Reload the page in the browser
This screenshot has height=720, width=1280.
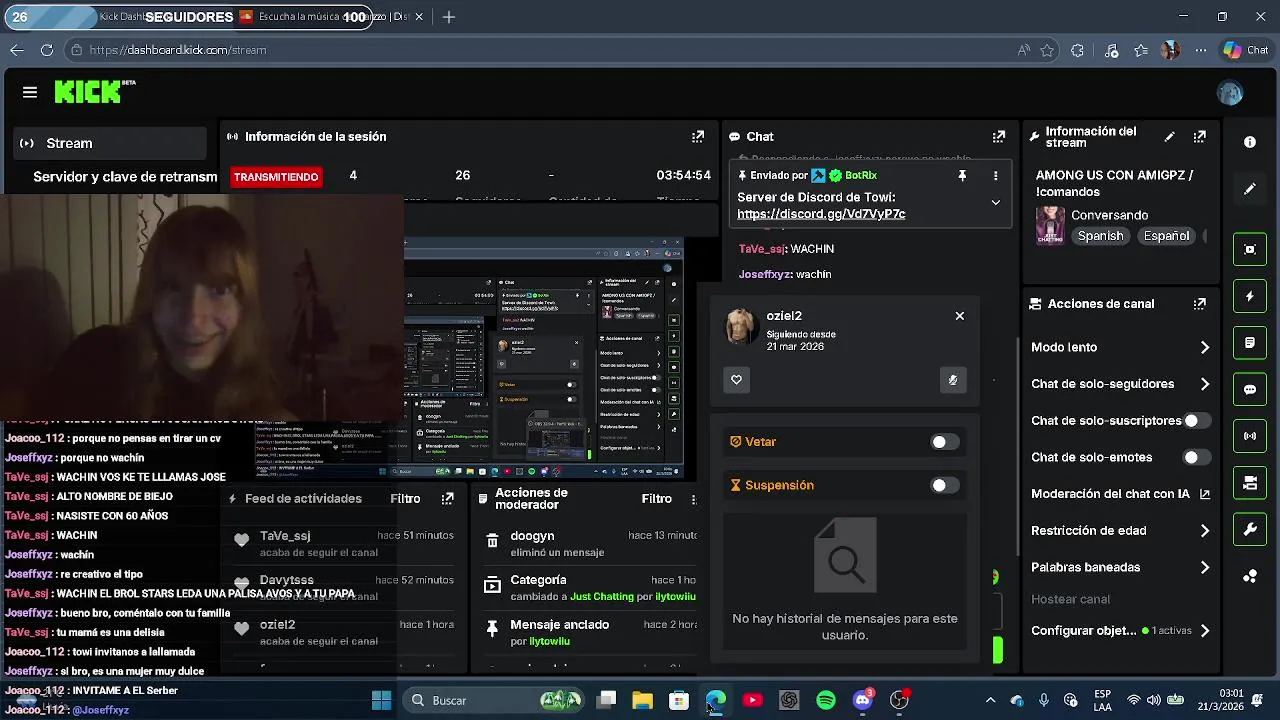click(47, 50)
